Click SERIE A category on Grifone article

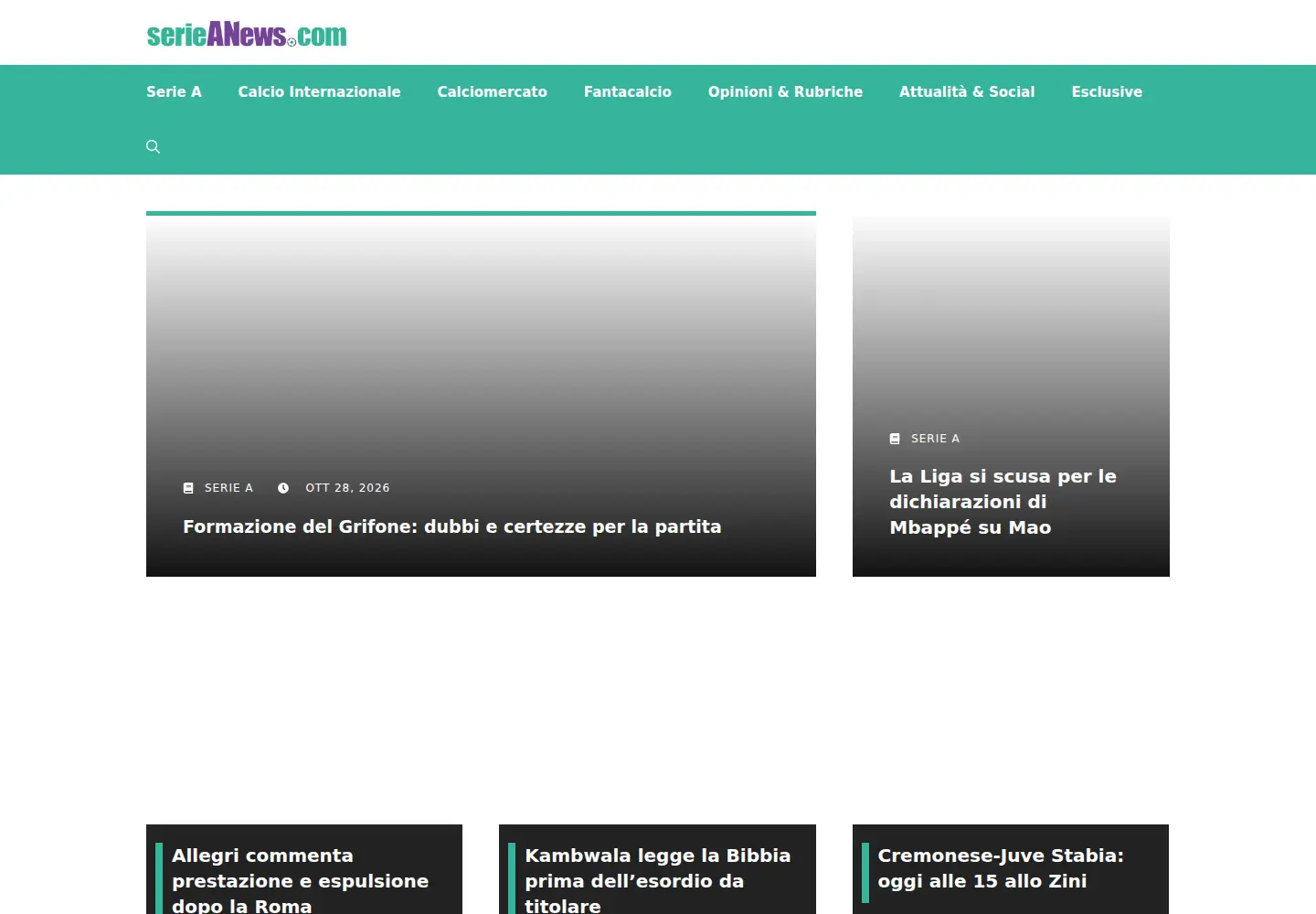click(228, 488)
